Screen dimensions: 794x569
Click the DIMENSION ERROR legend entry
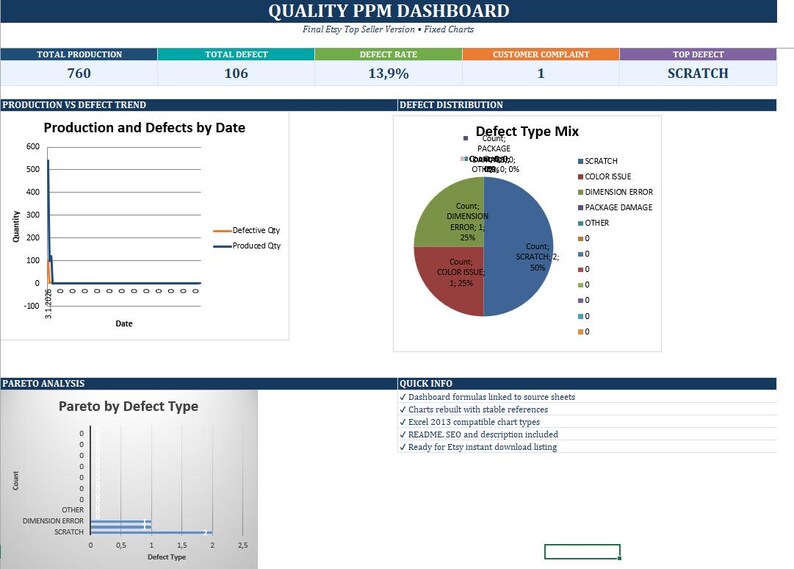615,192
